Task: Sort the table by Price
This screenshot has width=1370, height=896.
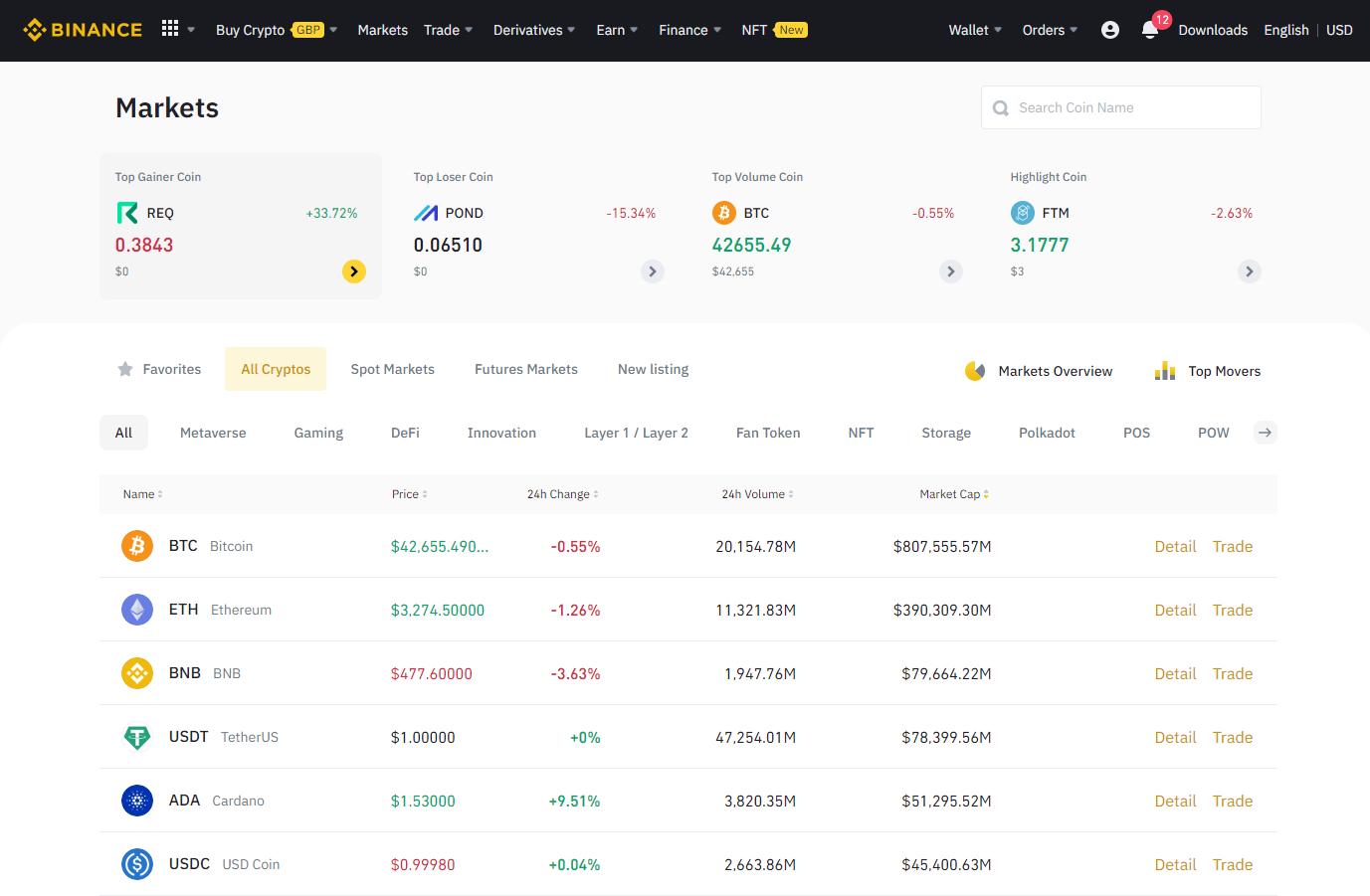Action: click(409, 493)
